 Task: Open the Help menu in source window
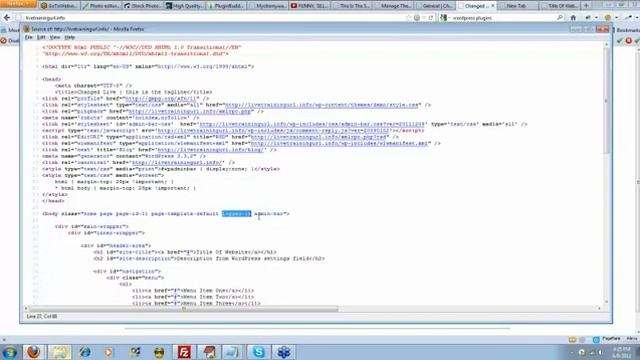coord(70,37)
